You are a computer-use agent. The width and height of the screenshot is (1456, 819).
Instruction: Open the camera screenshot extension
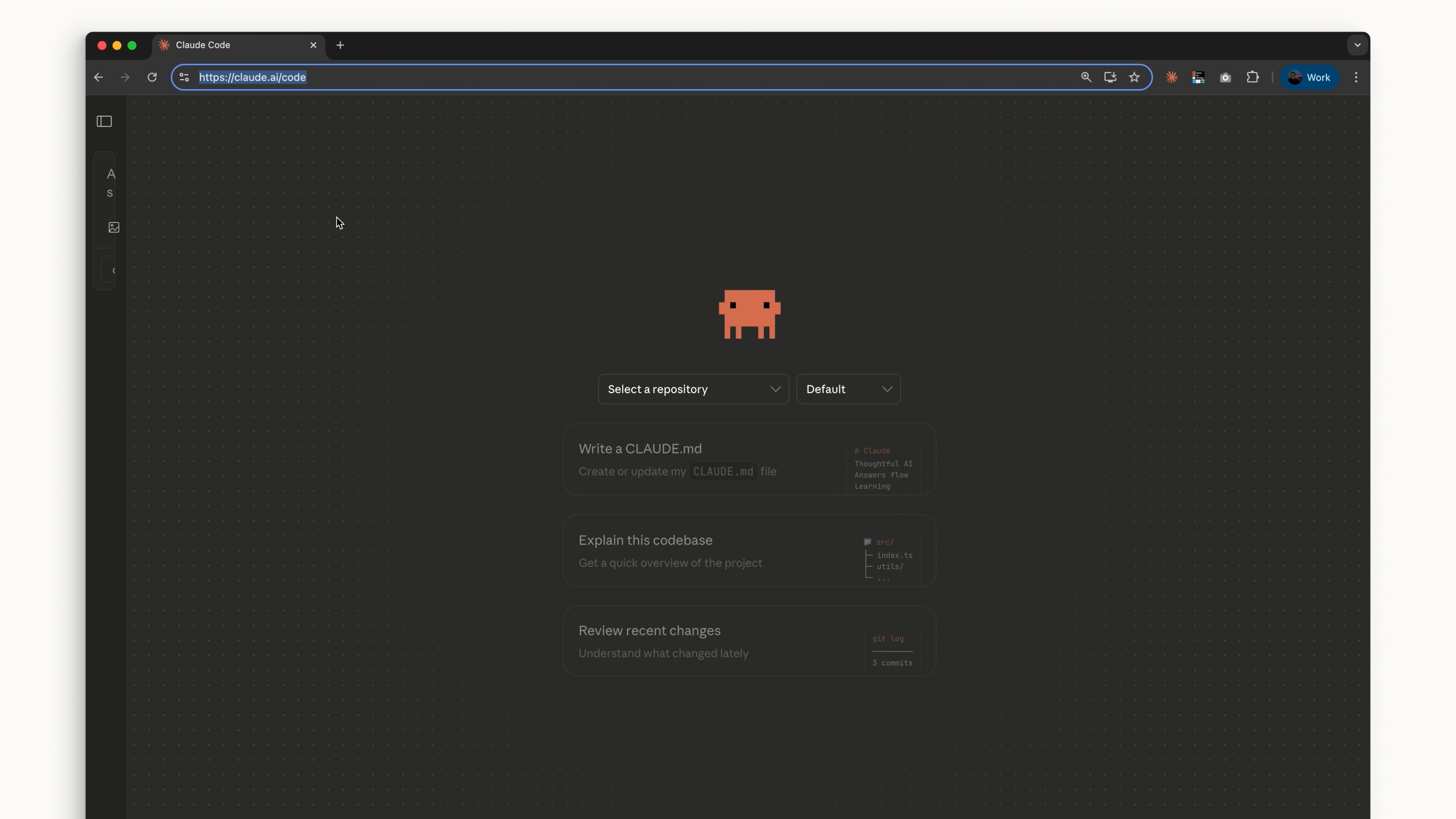point(1226,77)
